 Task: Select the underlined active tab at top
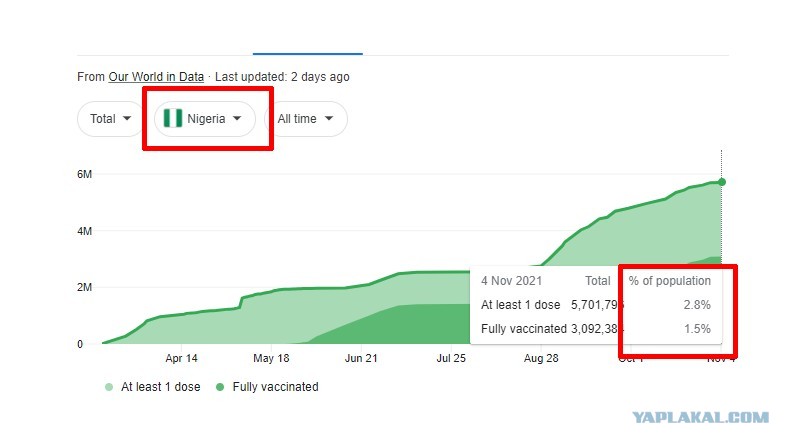[308, 53]
